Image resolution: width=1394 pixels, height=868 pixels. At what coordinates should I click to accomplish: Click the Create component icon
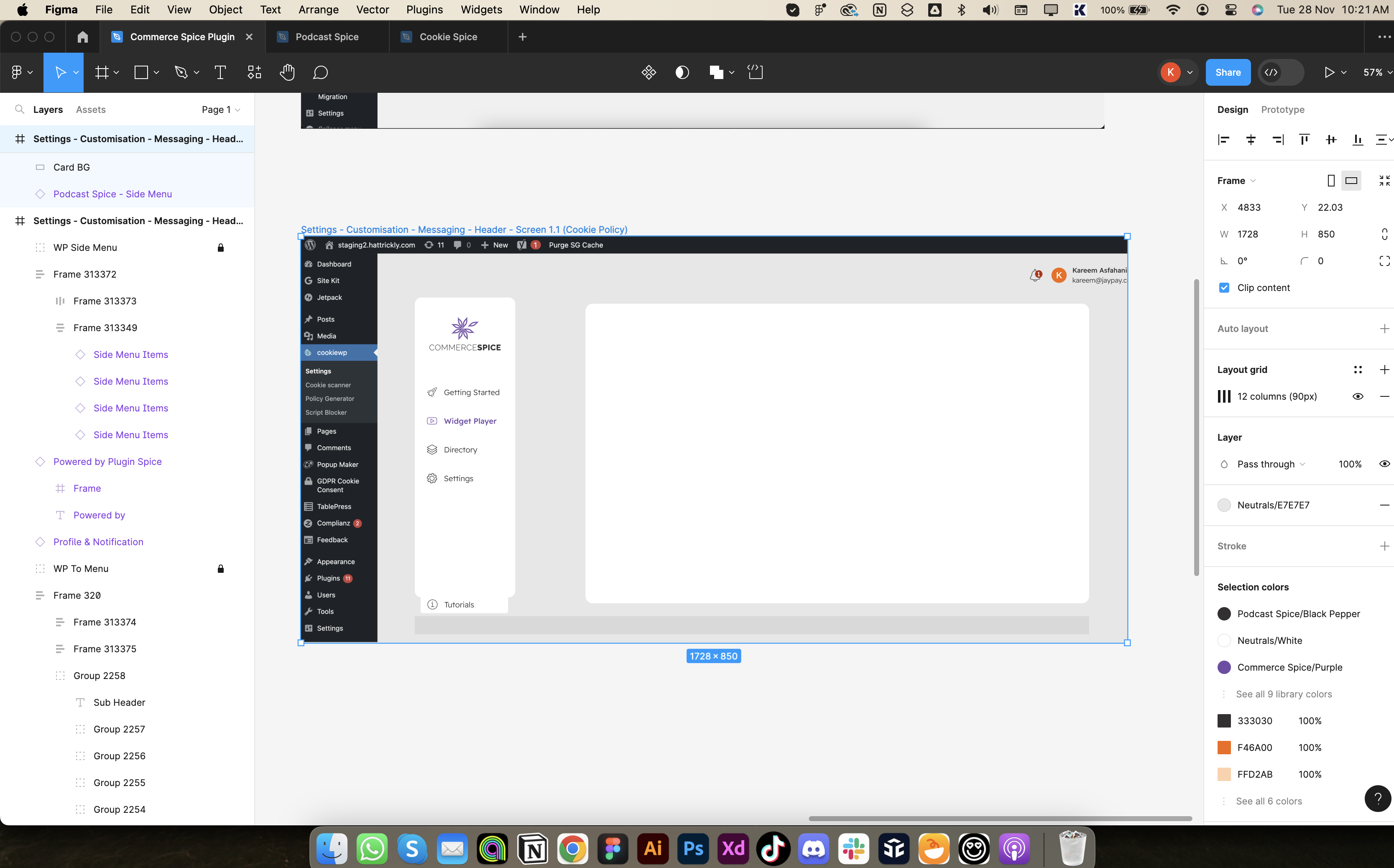(648, 72)
